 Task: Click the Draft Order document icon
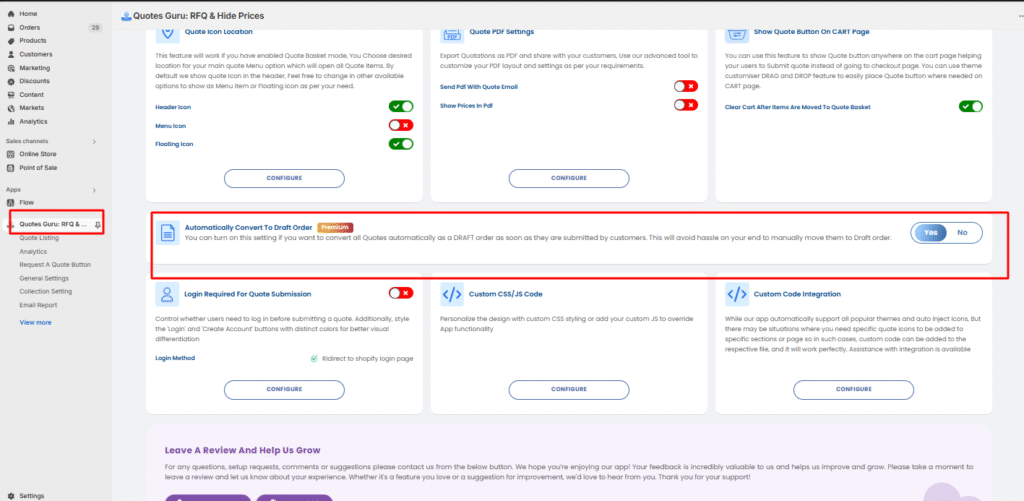click(168, 233)
